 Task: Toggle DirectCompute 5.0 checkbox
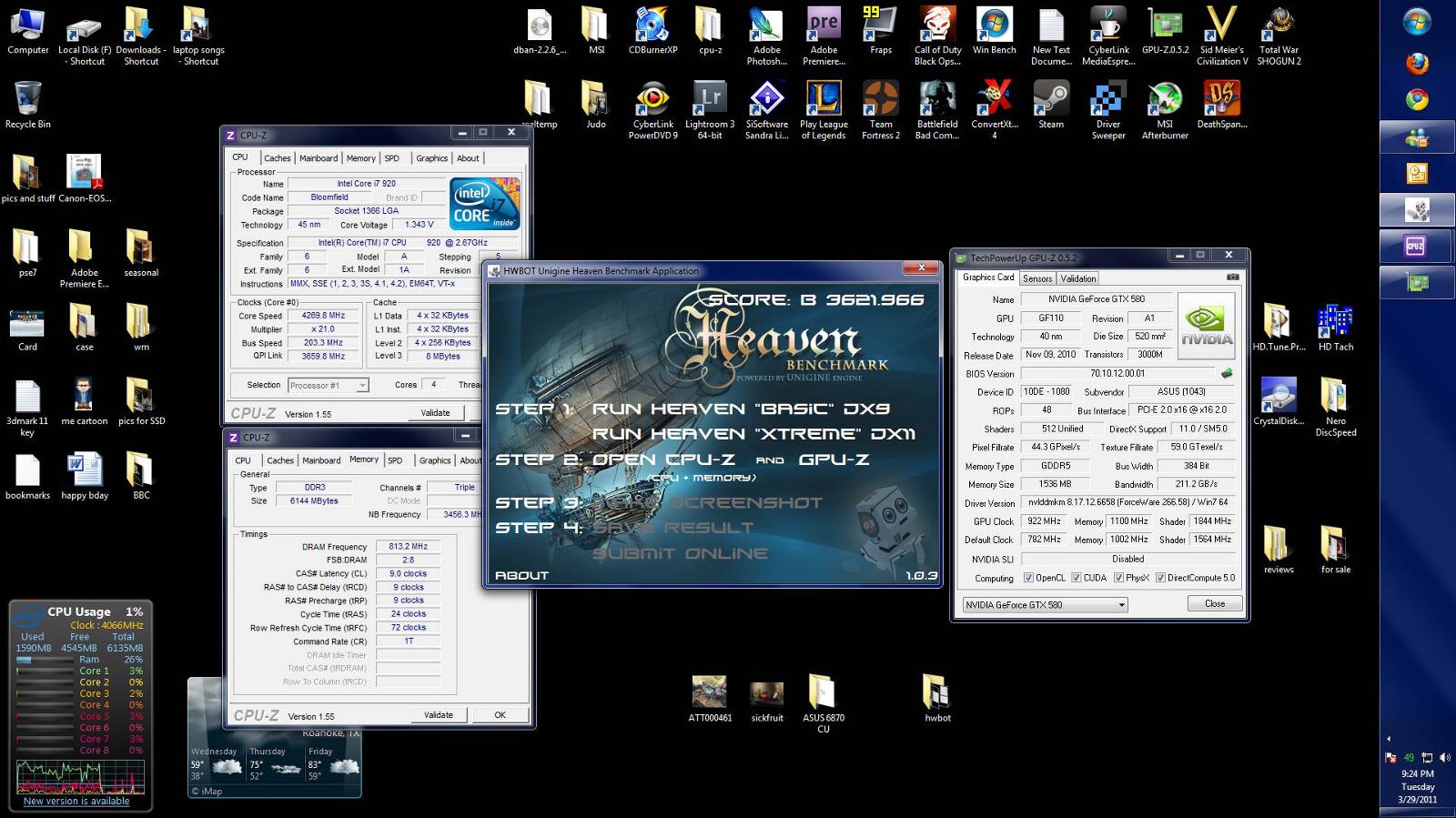click(x=1160, y=578)
